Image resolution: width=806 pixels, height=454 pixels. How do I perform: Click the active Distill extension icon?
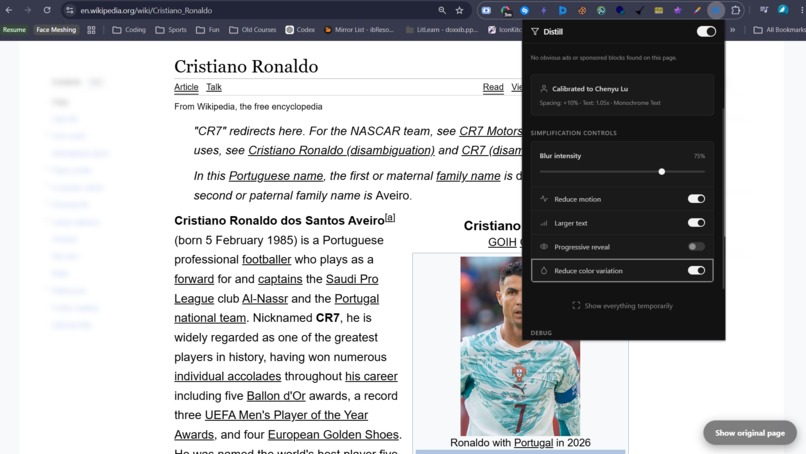tap(716, 10)
